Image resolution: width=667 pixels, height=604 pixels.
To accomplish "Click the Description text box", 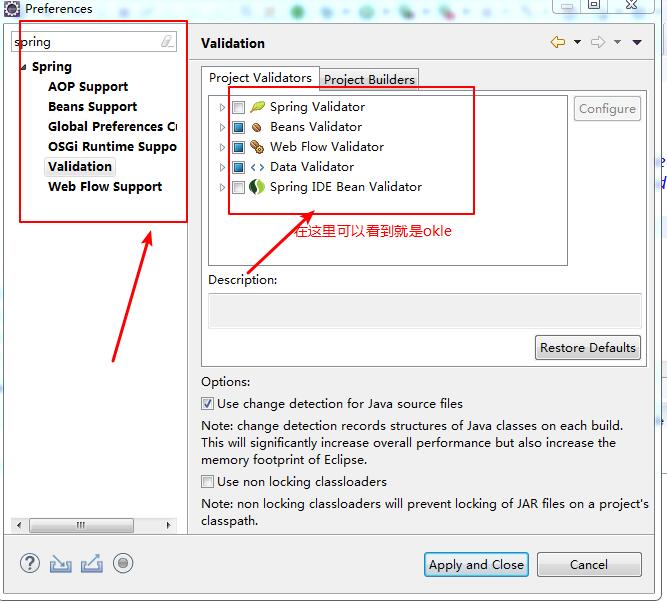I will click(425, 311).
